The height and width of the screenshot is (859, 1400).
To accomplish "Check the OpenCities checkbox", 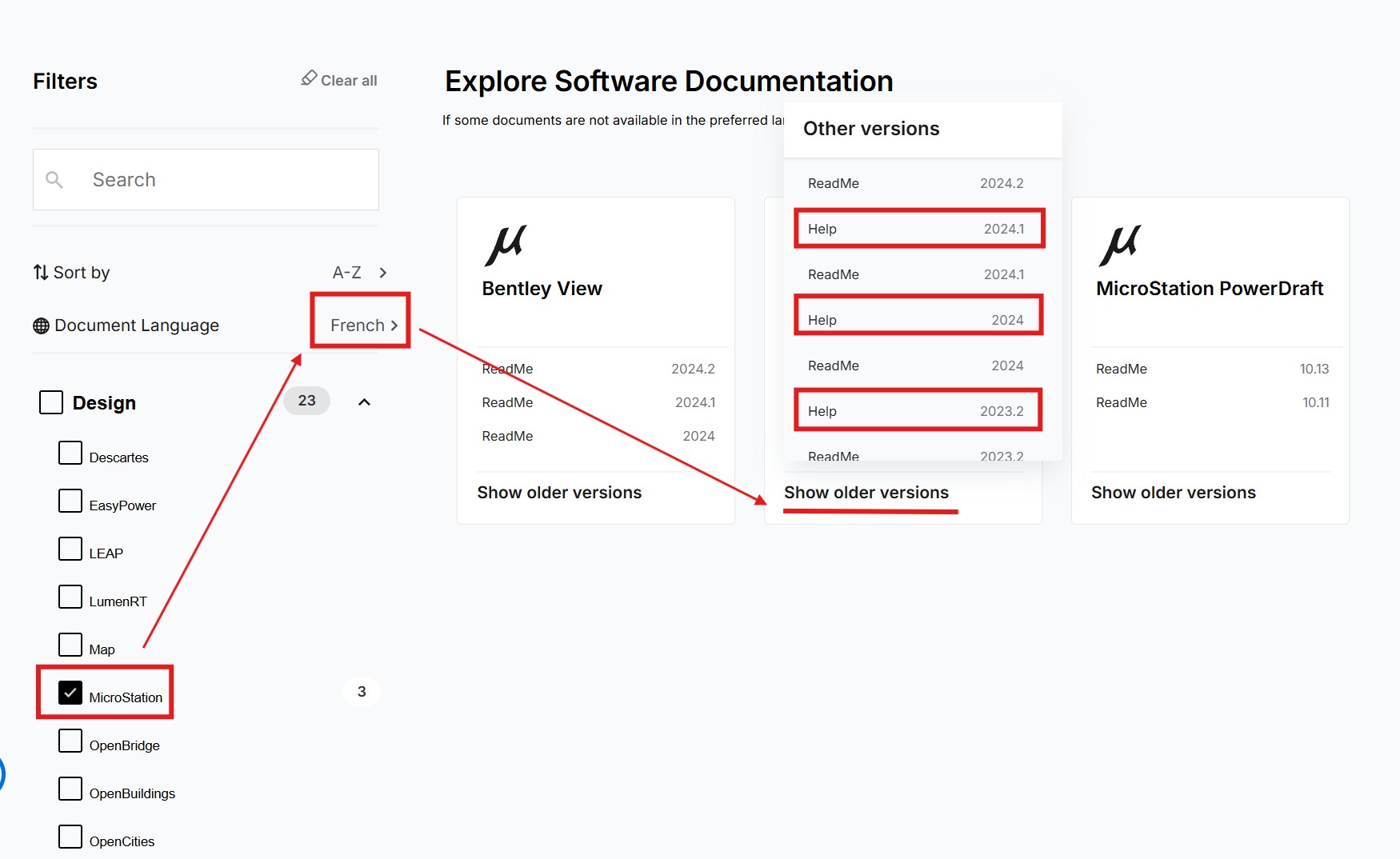I will (70, 837).
